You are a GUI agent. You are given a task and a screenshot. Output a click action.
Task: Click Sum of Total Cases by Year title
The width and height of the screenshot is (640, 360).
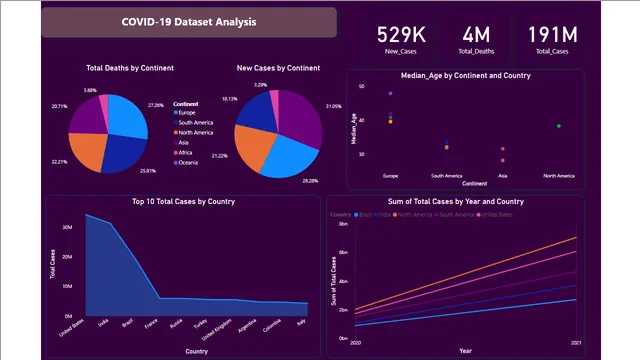pos(456,201)
